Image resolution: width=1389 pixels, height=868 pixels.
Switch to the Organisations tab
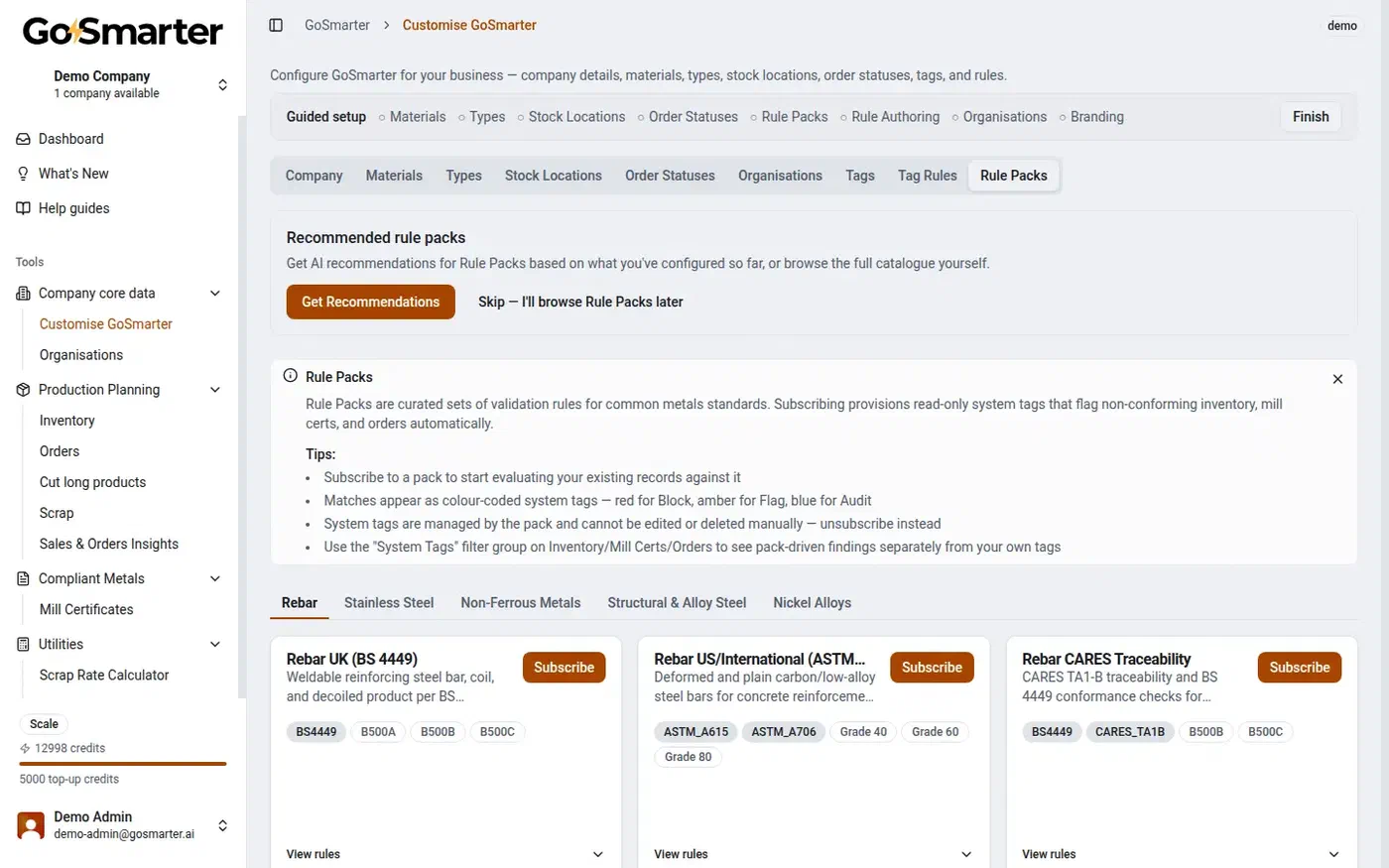click(780, 176)
